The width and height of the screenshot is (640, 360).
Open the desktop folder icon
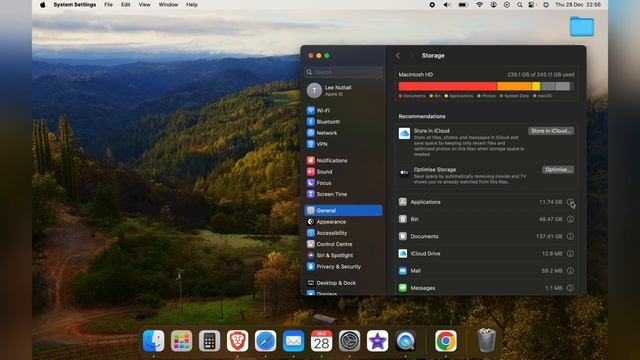(582, 27)
